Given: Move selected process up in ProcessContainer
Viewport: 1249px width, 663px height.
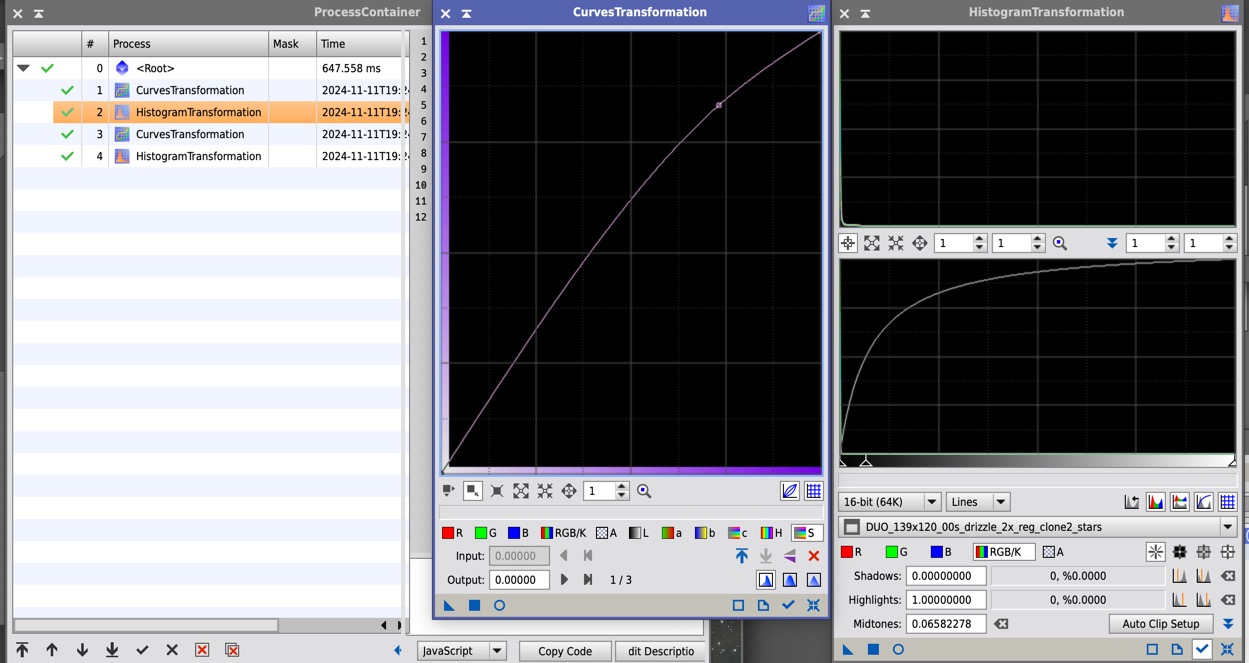Looking at the screenshot, I should 52,650.
